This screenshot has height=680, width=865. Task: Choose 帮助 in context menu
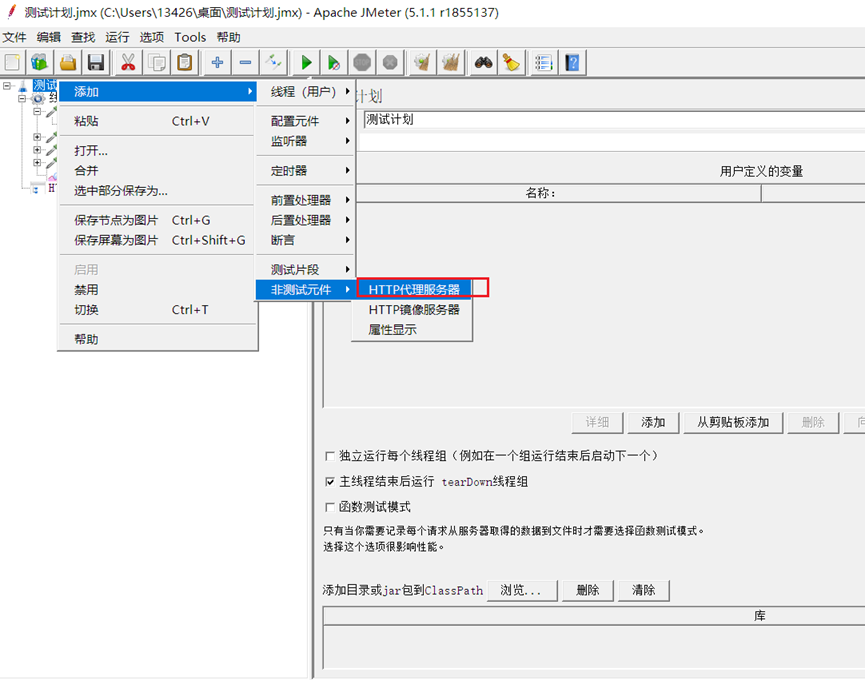point(158,339)
